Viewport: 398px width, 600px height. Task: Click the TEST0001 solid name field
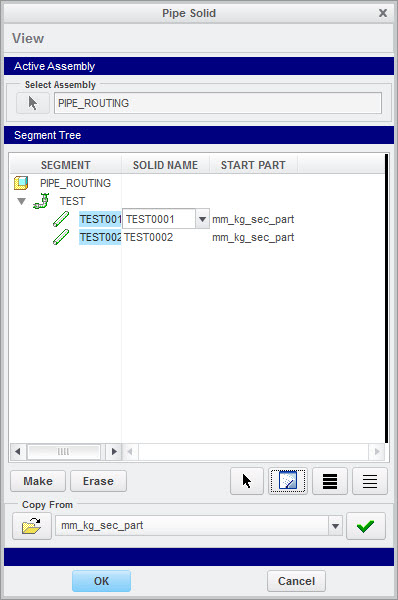pyautogui.click(x=159, y=219)
